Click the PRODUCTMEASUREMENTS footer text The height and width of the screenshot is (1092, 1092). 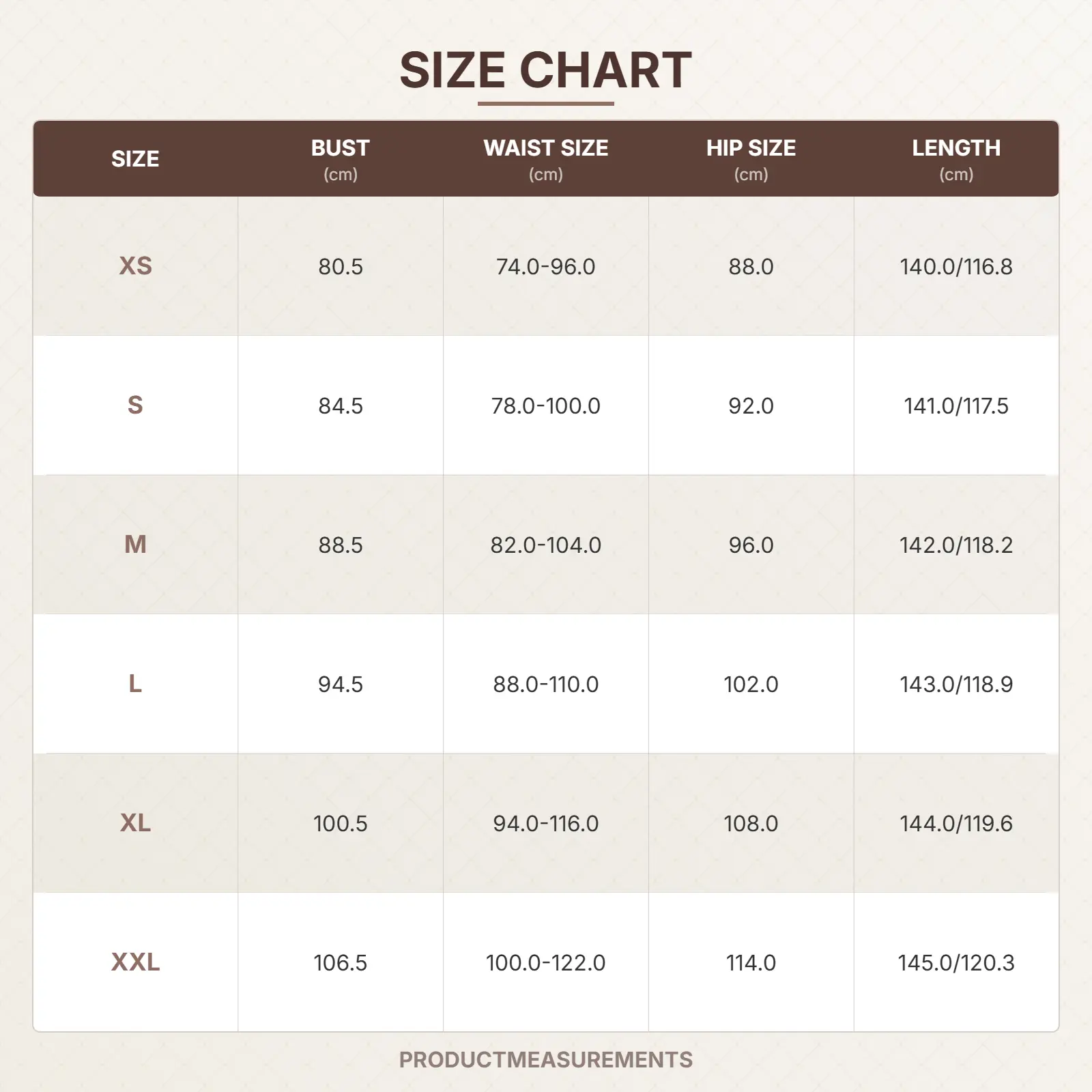[545, 1060]
